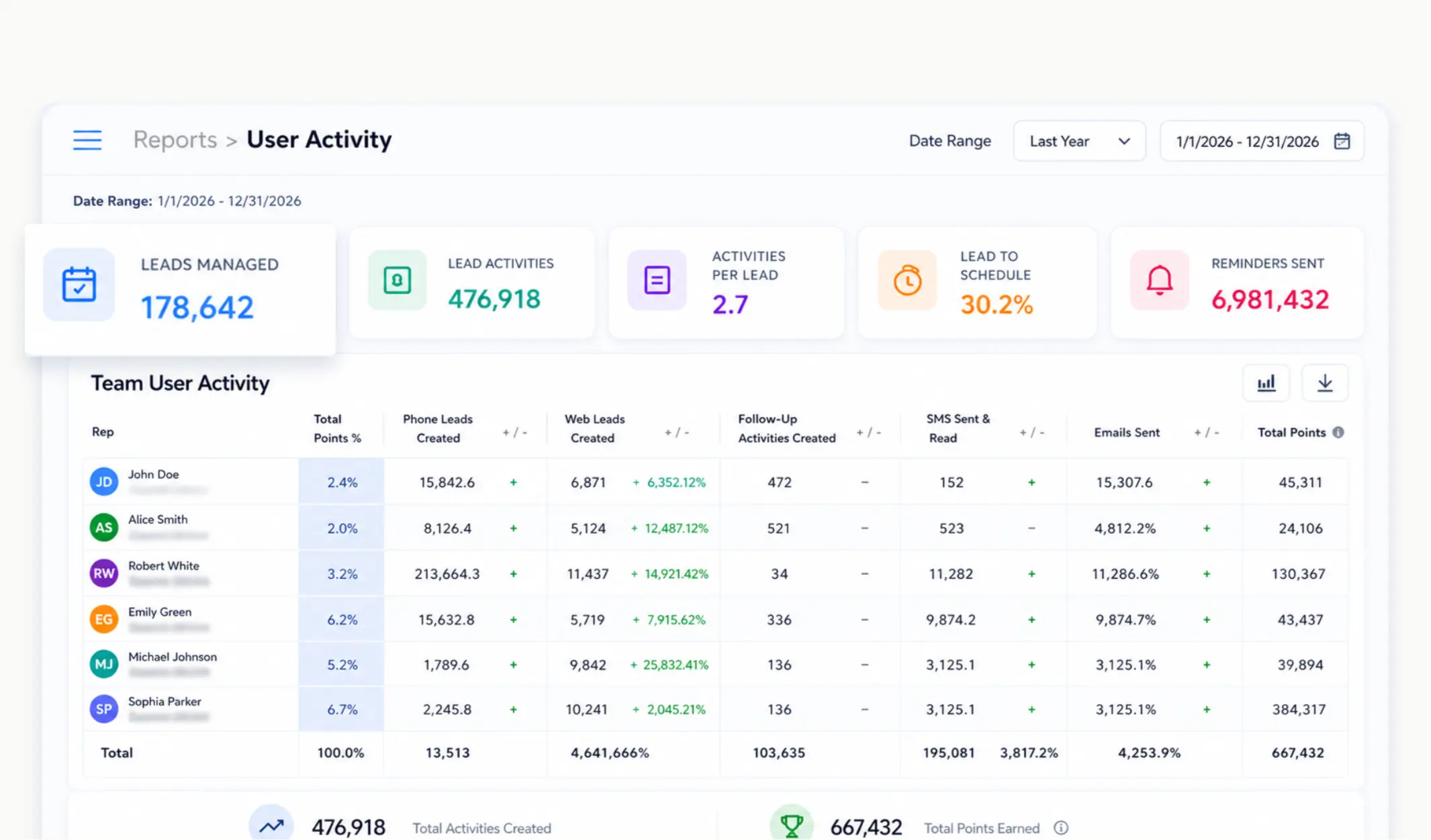Click the Total row 103,635 value
Viewport: 1431px width, 840px height.
pyautogui.click(x=778, y=753)
